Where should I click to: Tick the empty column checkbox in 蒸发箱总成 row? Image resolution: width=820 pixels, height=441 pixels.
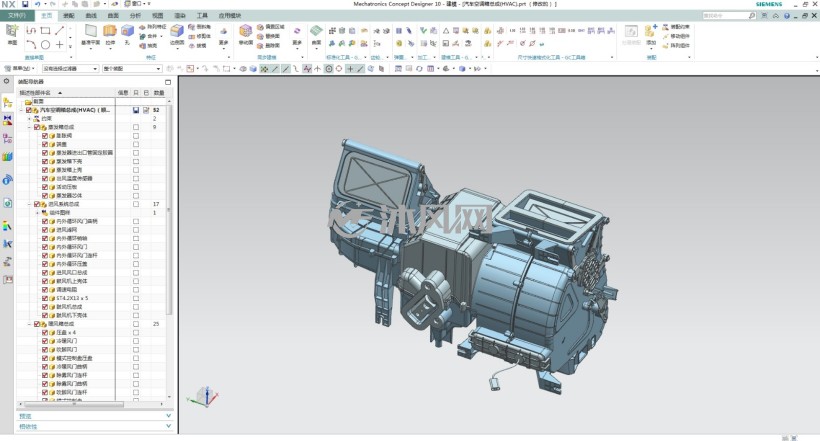(x=136, y=127)
